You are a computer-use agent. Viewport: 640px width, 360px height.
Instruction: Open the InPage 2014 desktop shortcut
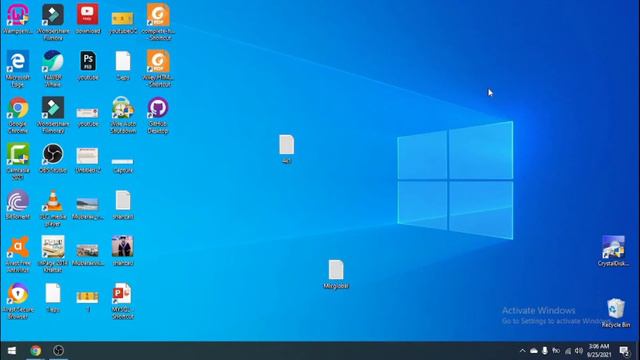point(53,255)
